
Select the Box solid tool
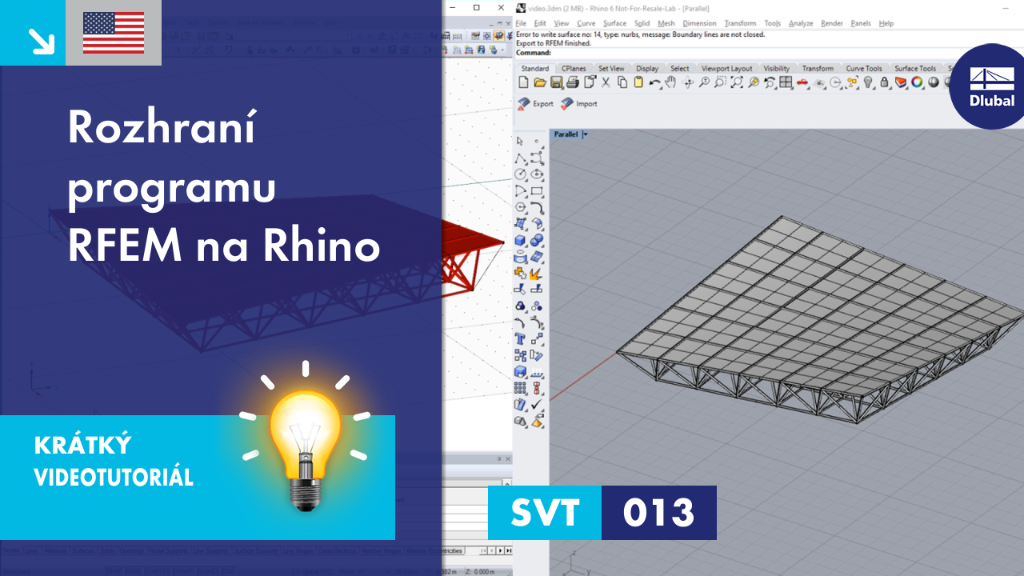tap(520, 240)
